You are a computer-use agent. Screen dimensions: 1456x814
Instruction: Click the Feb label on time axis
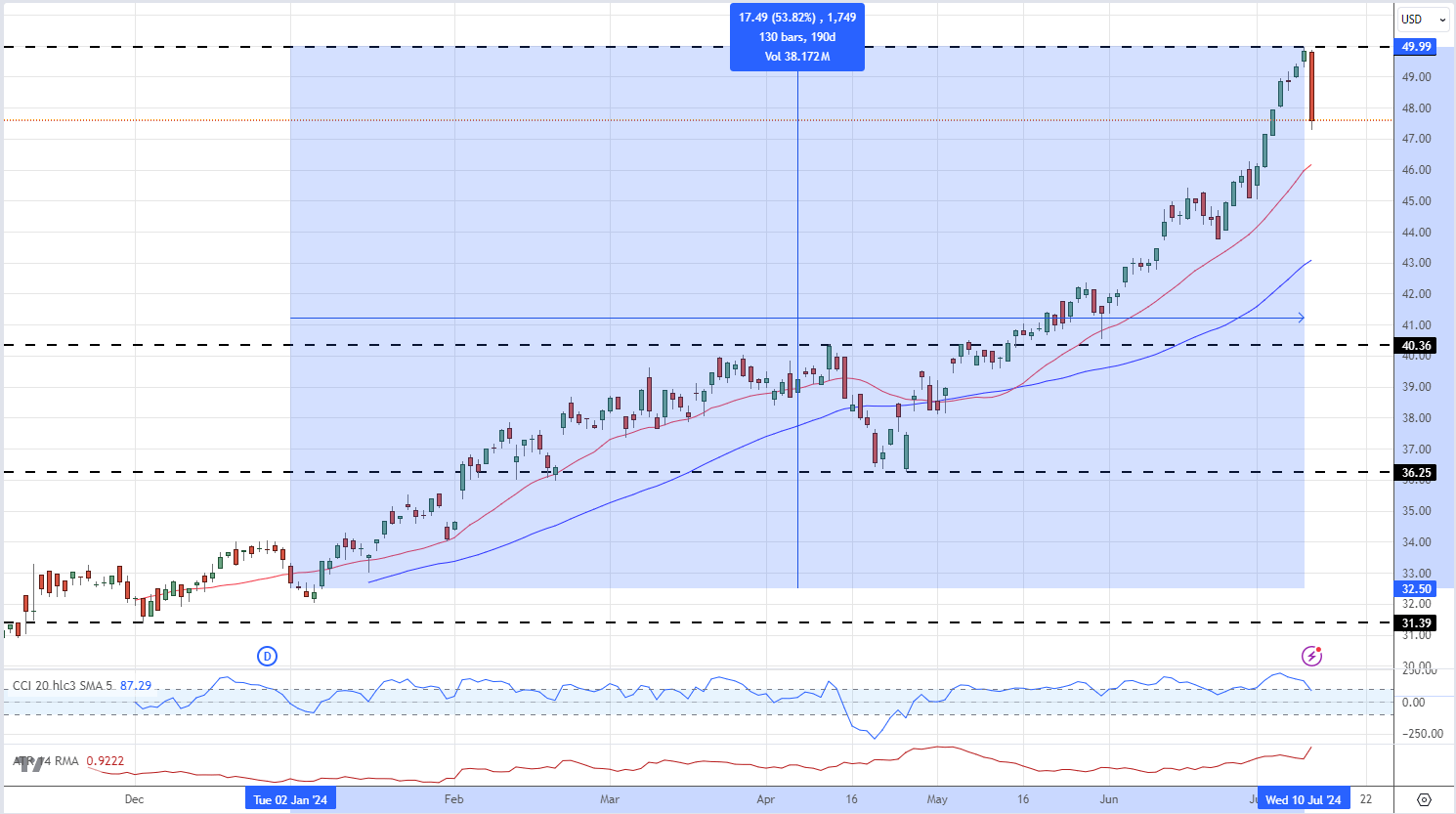click(x=453, y=799)
